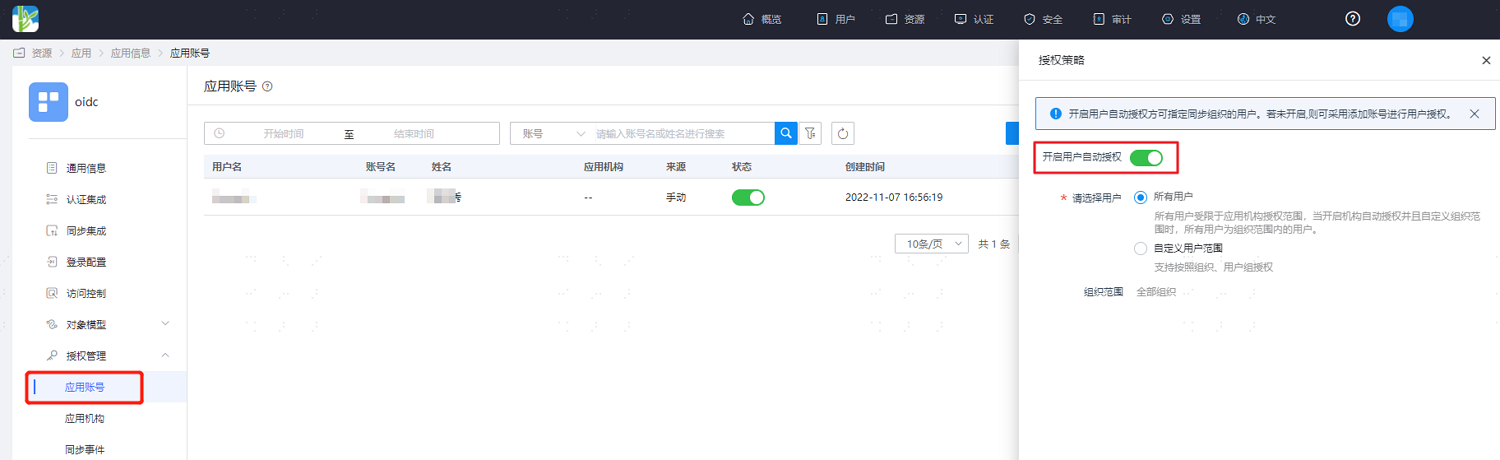Image resolution: width=1500 pixels, height=460 pixels.
Task: Collapse the 授权管理 sidebar section
Action: tap(108, 355)
